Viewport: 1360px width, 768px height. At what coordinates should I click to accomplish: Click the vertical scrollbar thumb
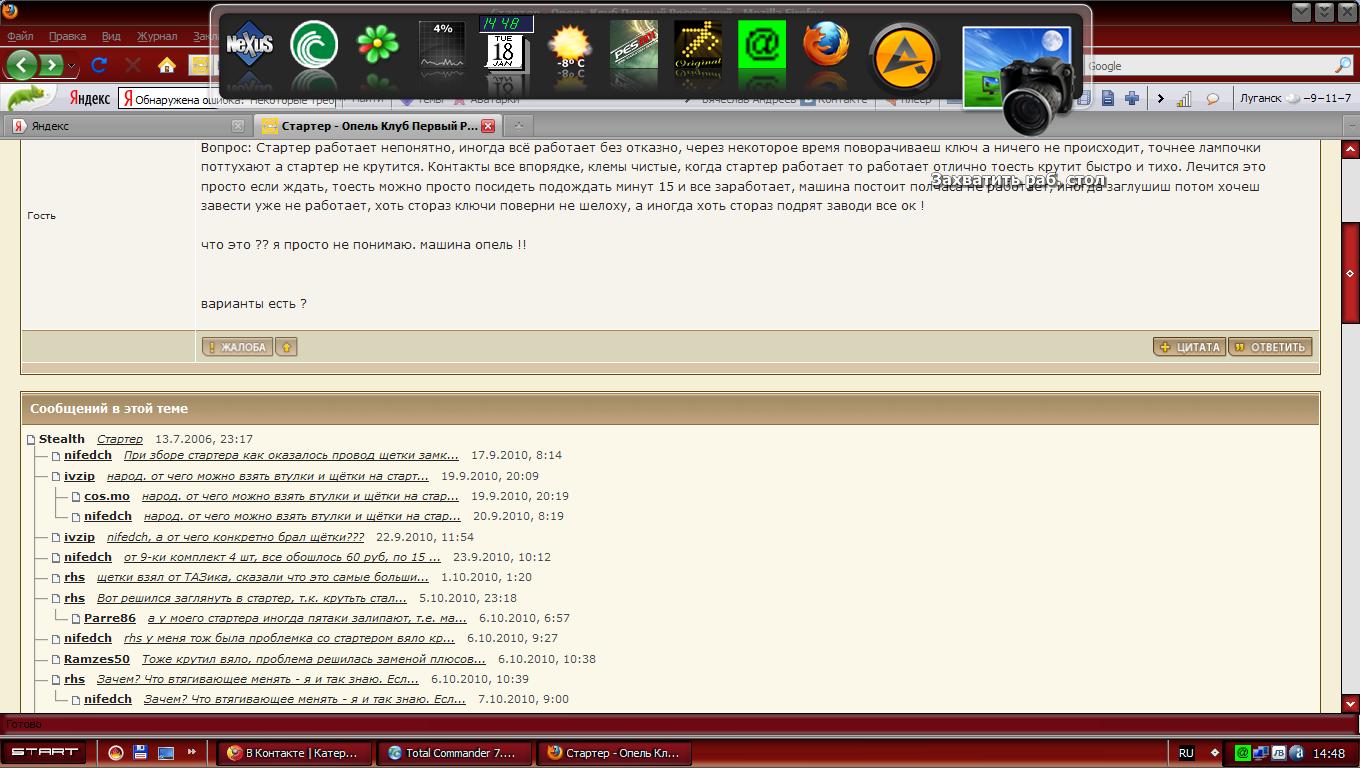click(x=1350, y=273)
